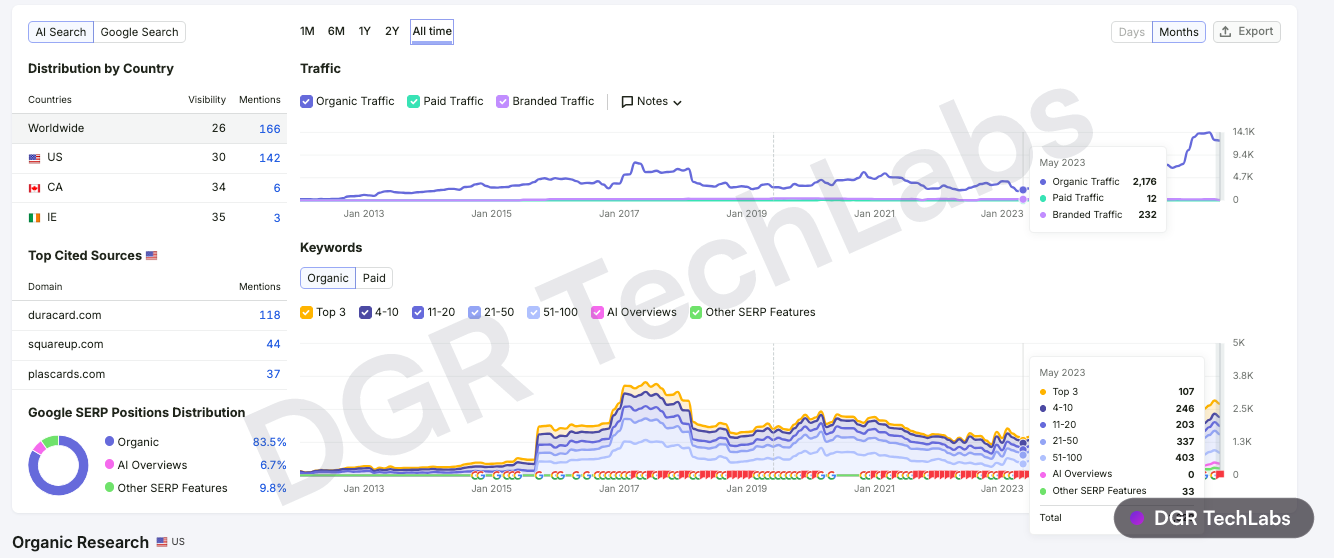Image resolution: width=1334 pixels, height=558 pixels.
Task: Open CA mentions count 6
Action: [x=277, y=188]
